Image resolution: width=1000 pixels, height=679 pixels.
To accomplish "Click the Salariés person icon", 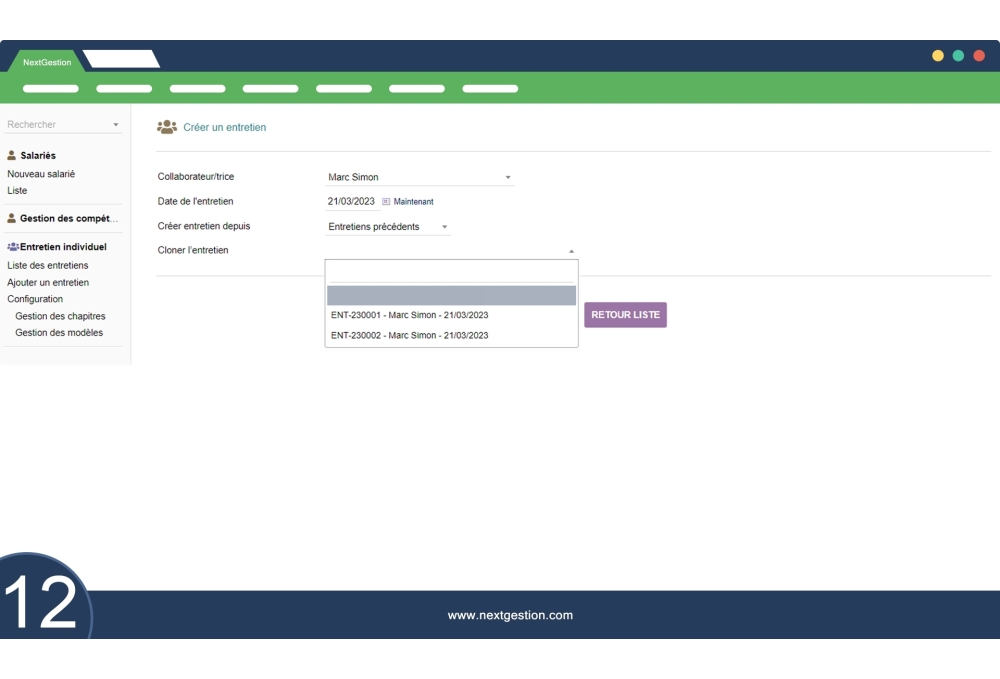I will pyautogui.click(x=12, y=156).
